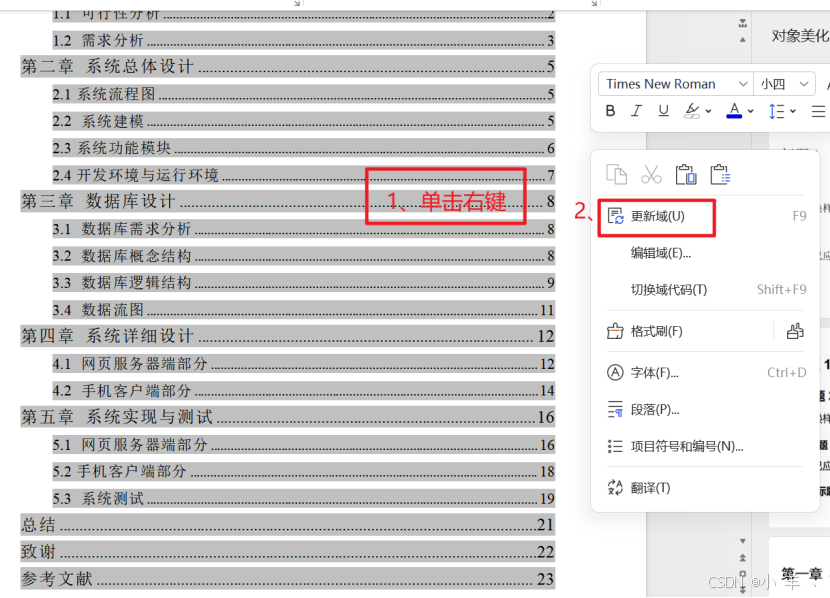The width and height of the screenshot is (830, 598).
Task: Click the Paste clipboard icon
Action: tap(686, 174)
